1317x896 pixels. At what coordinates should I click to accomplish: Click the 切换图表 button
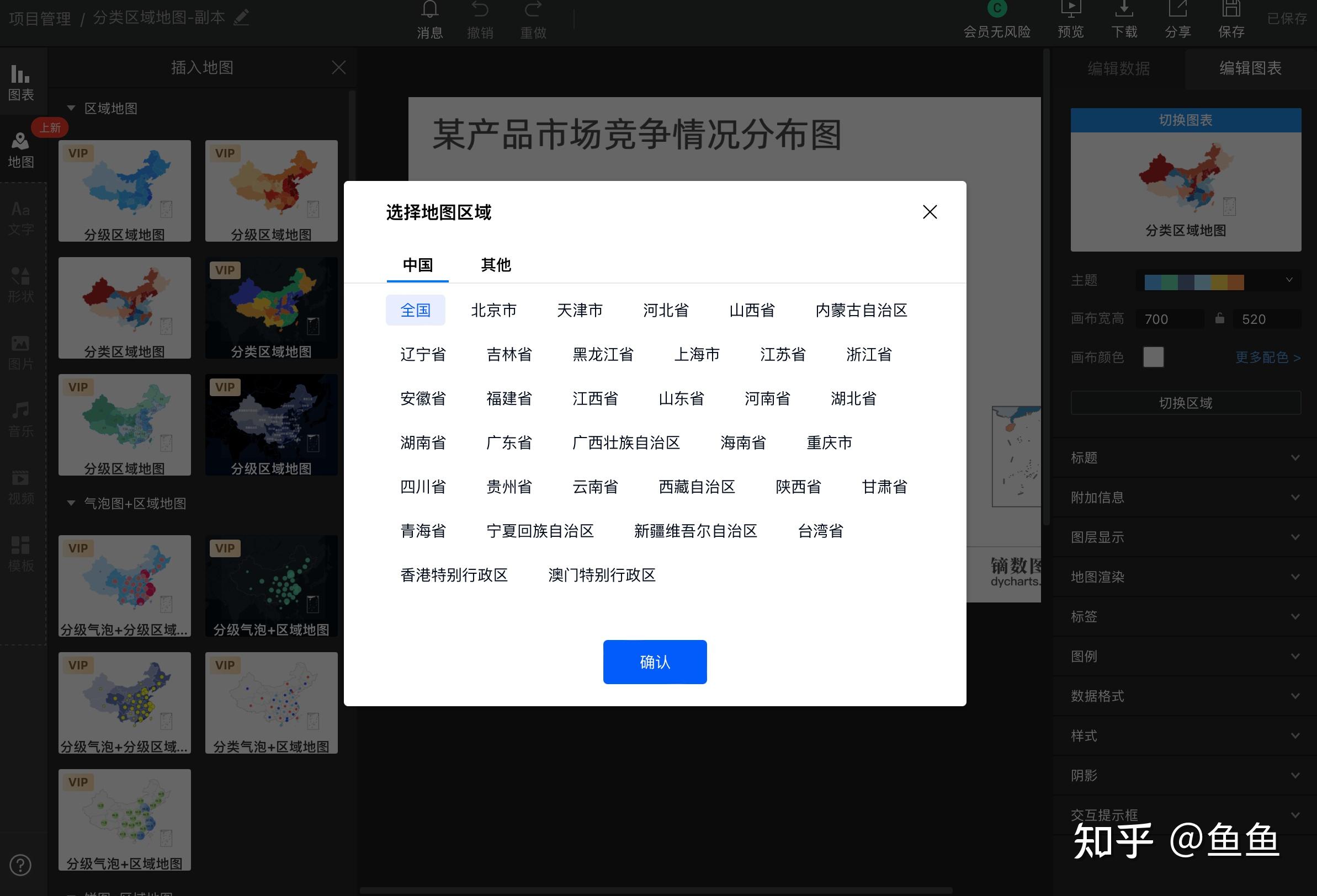tap(1186, 120)
